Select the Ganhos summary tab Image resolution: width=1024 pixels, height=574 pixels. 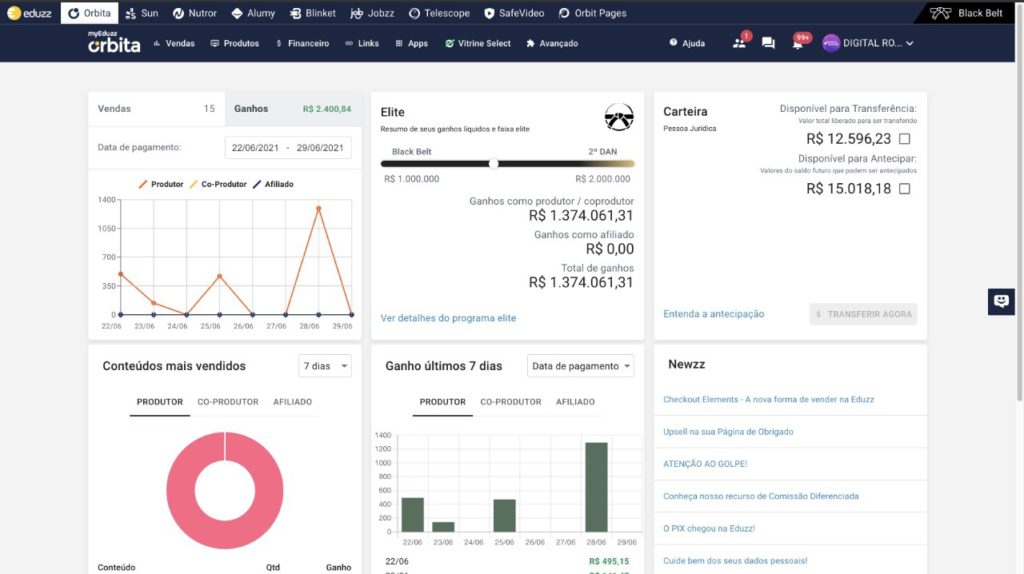[293, 109]
